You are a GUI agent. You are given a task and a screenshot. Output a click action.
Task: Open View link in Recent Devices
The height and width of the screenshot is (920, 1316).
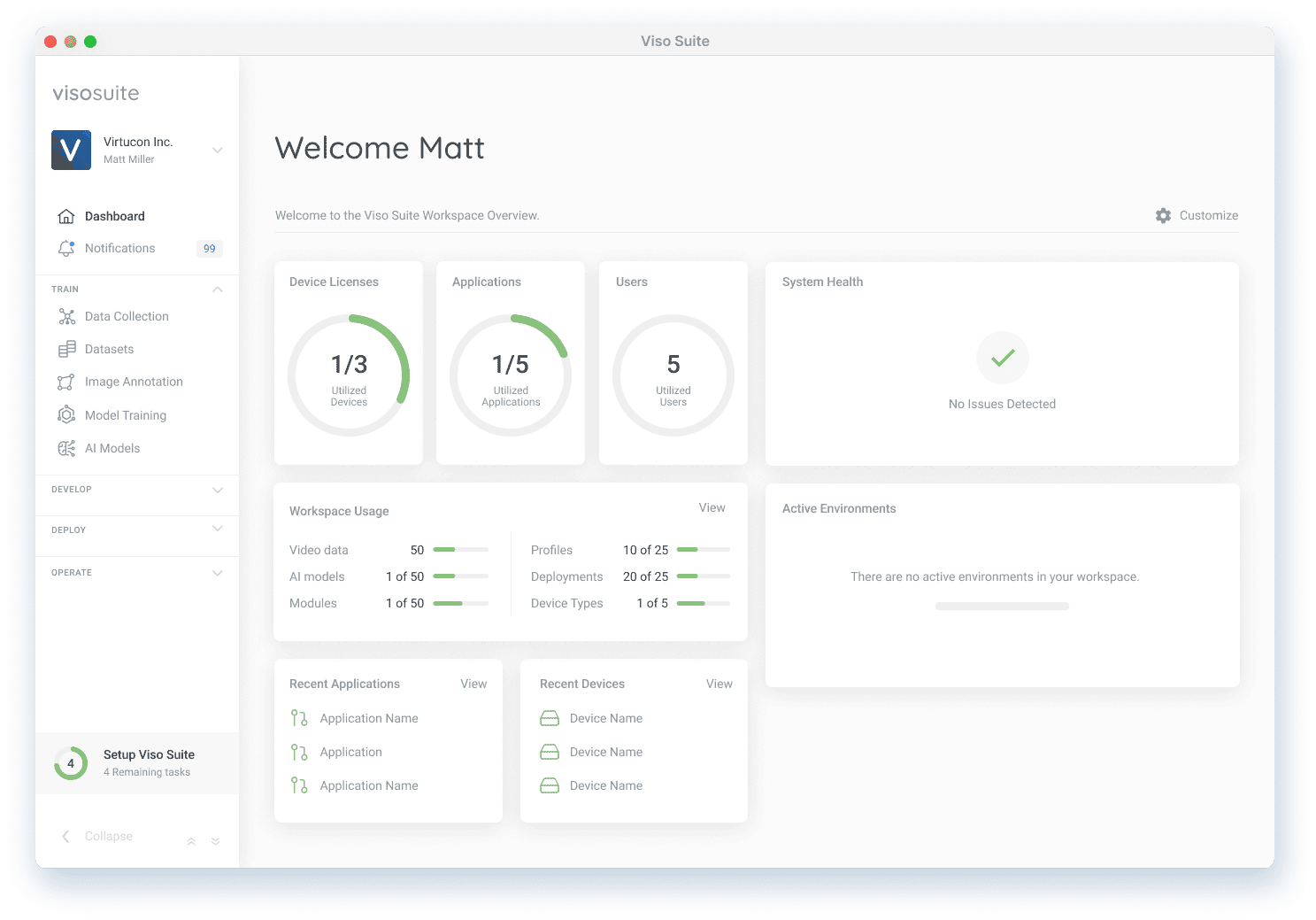[x=719, y=684]
